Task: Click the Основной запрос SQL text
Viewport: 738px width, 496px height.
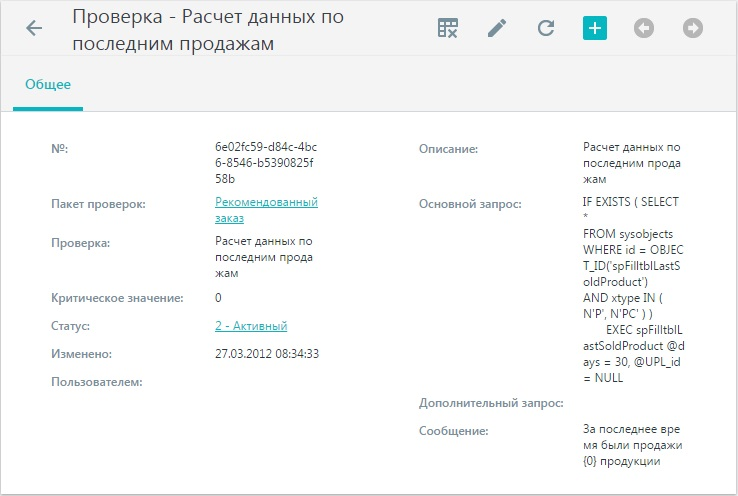Action: pos(634,290)
